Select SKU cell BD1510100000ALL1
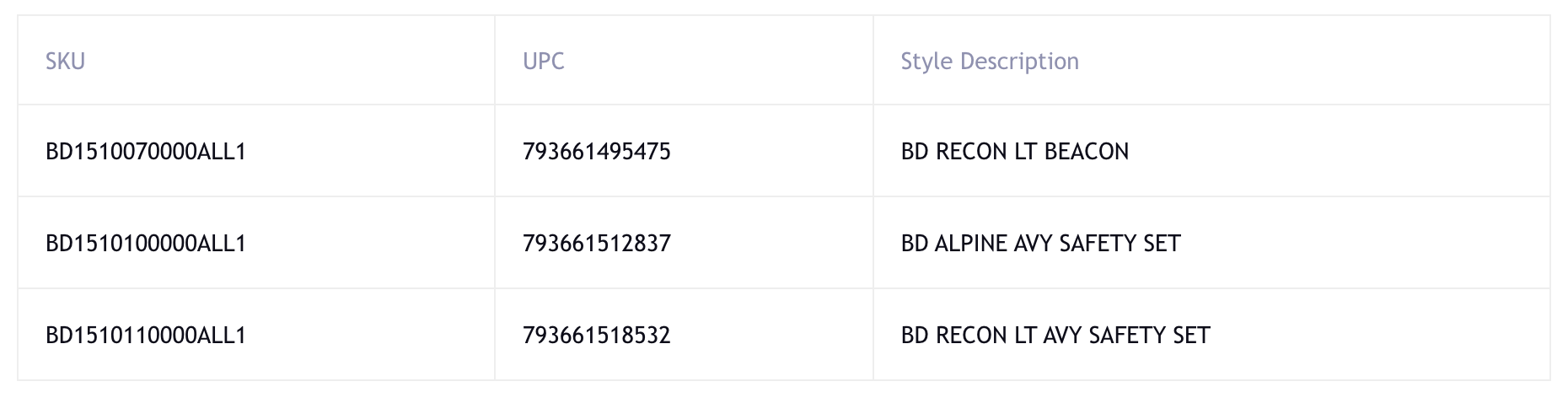Image resolution: width=1568 pixels, height=403 pixels. click(x=146, y=244)
